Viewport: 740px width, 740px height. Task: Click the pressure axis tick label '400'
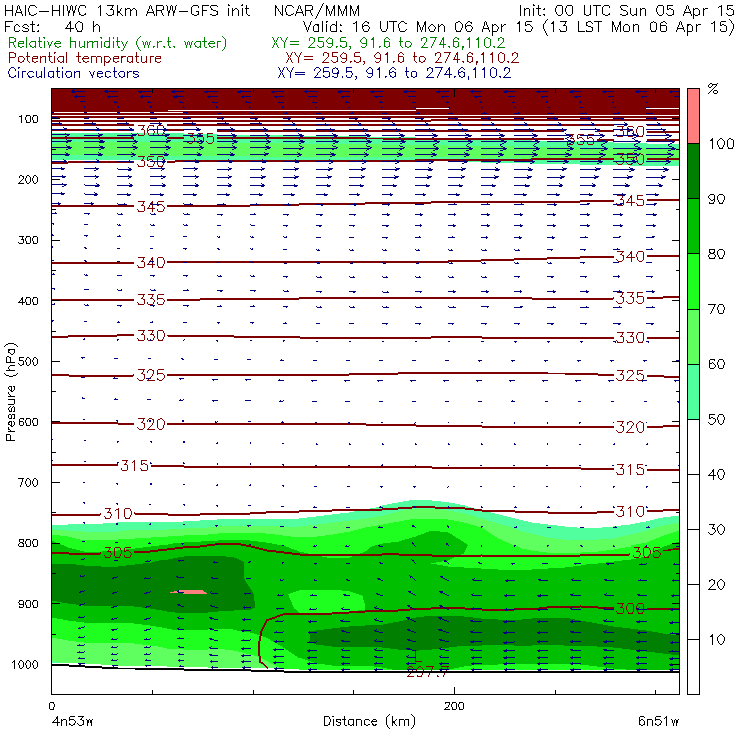pyautogui.click(x=28, y=301)
